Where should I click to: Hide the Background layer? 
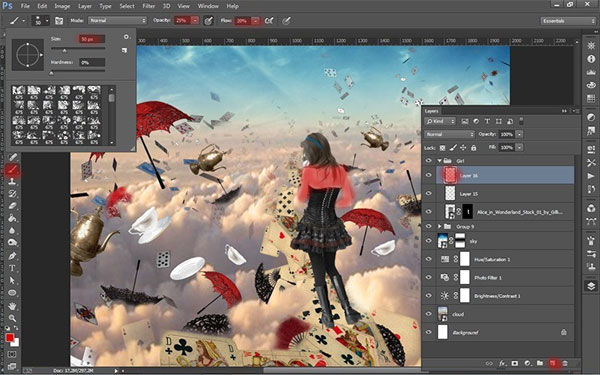point(429,332)
